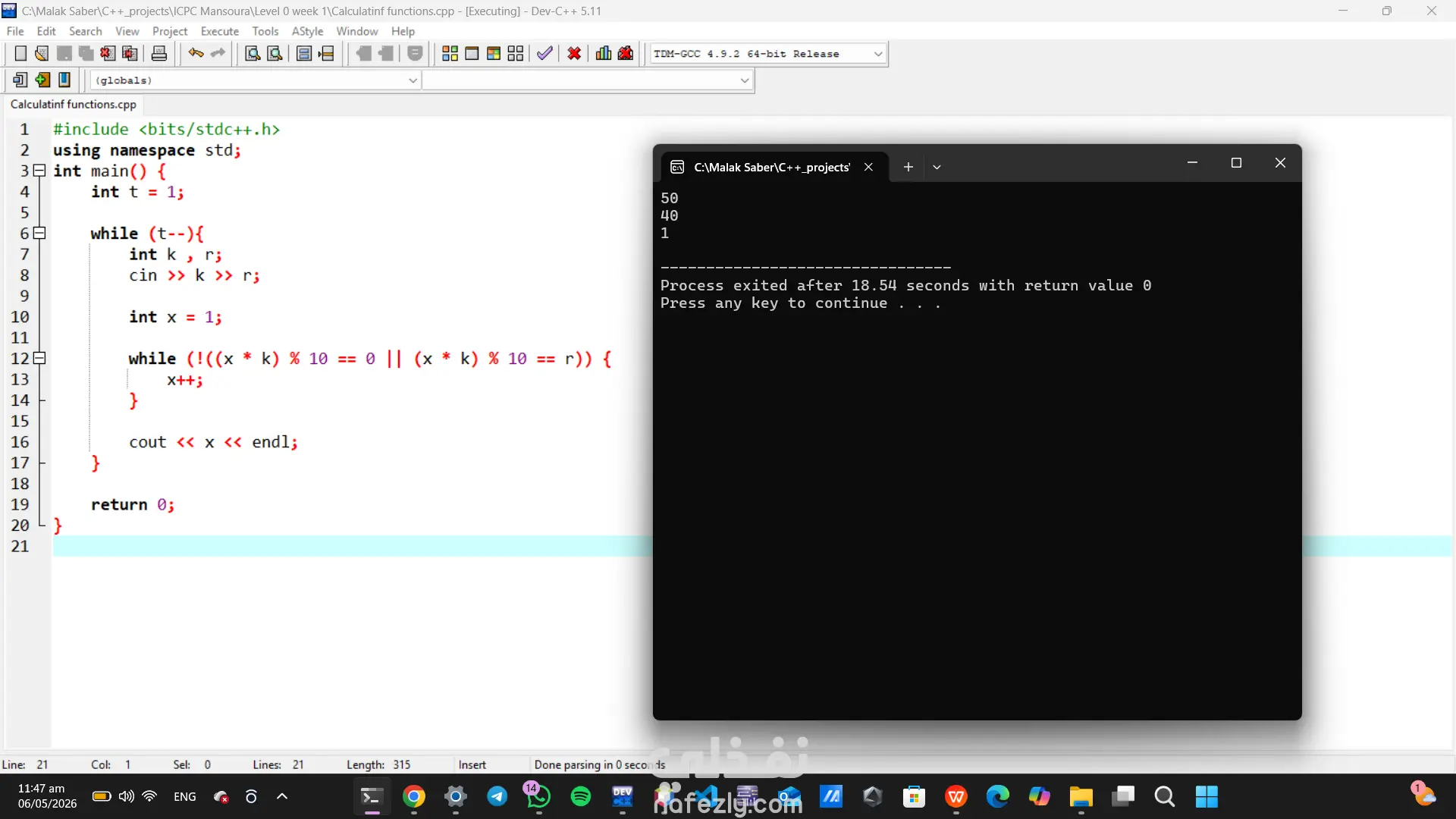The height and width of the screenshot is (819, 1456).
Task: Click the Debug checkmark icon
Action: click(544, 53)
